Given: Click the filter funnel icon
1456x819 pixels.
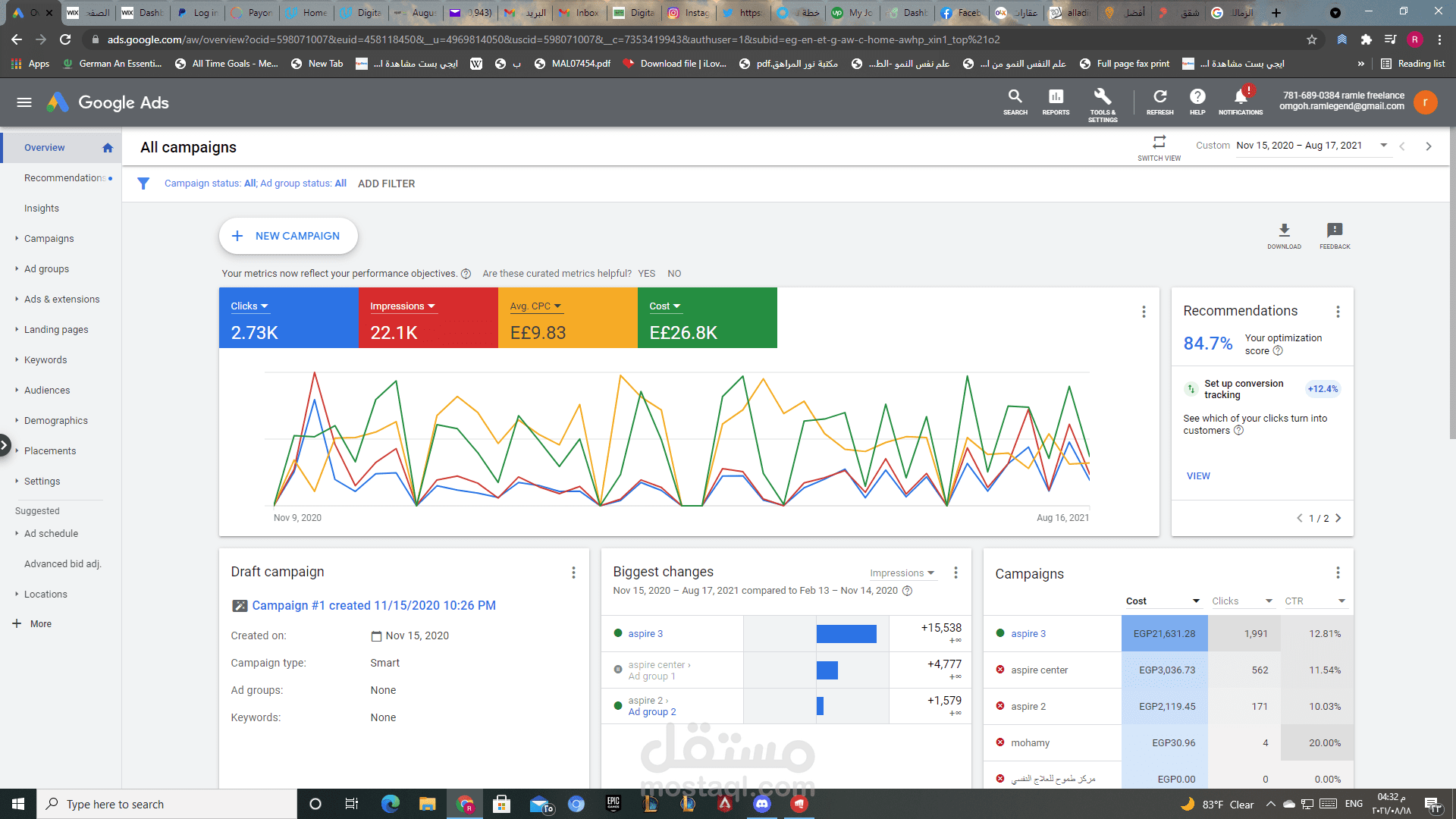Looking at the screenshot, I should pyautogui.click(x=143, y=184).
